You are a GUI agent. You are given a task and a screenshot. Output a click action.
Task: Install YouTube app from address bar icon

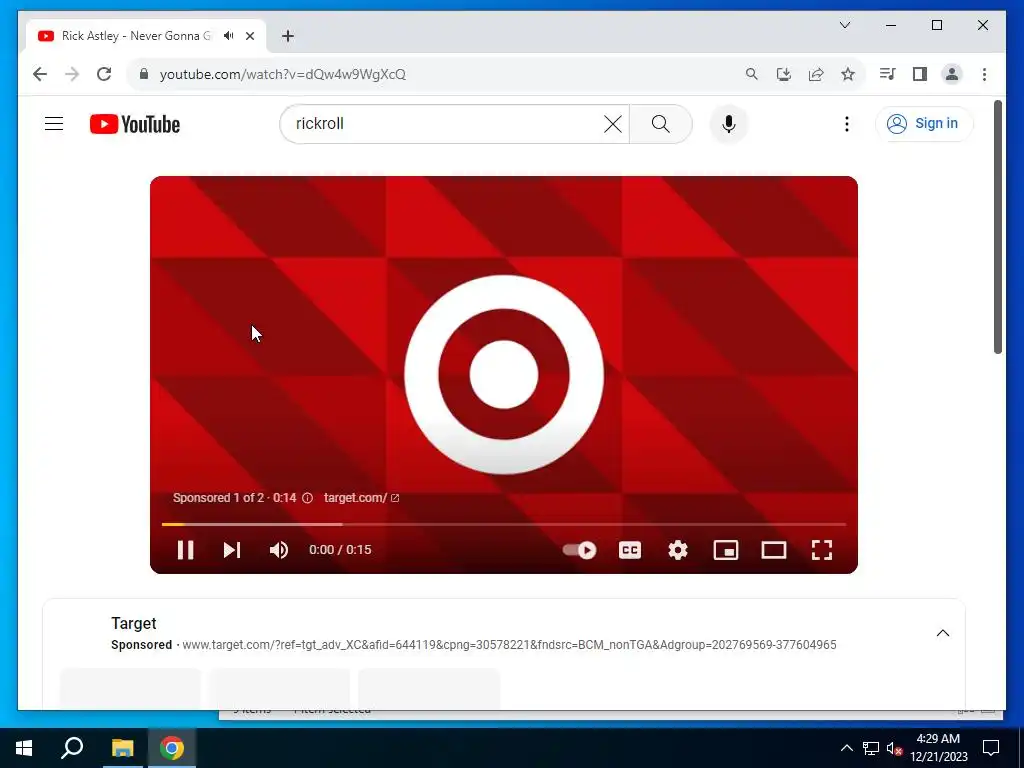(x=784, y=74)
